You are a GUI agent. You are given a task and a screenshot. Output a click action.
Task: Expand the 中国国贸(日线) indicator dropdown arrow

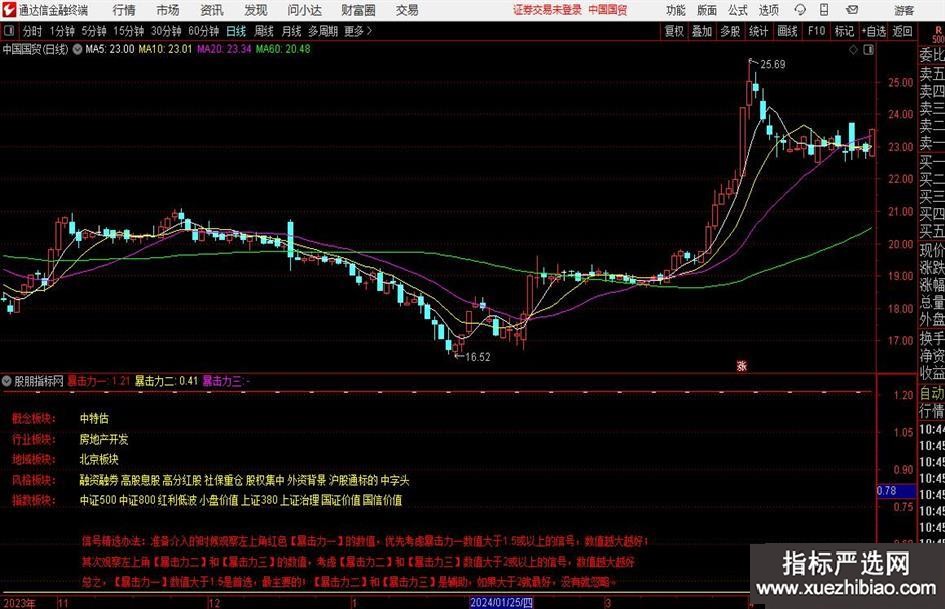78,49
